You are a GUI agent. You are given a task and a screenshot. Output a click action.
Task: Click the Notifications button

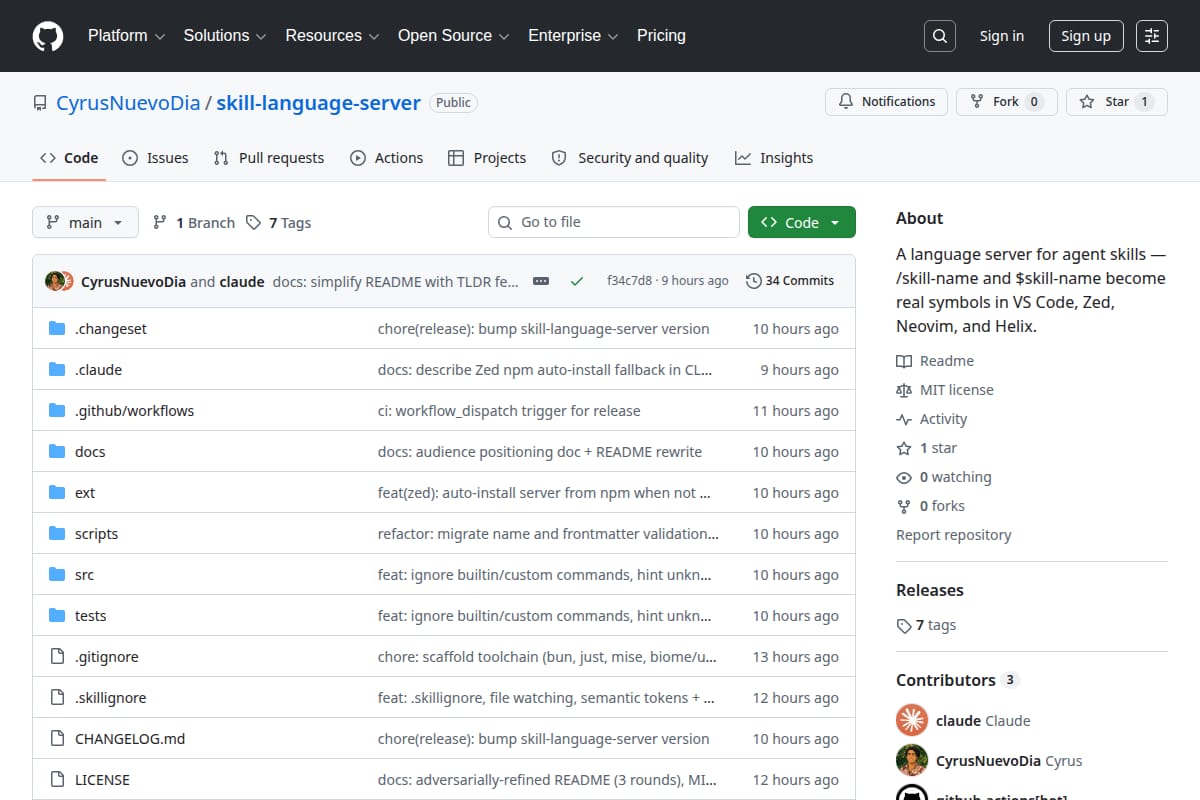pyautogui.click(x=886, y=102)
